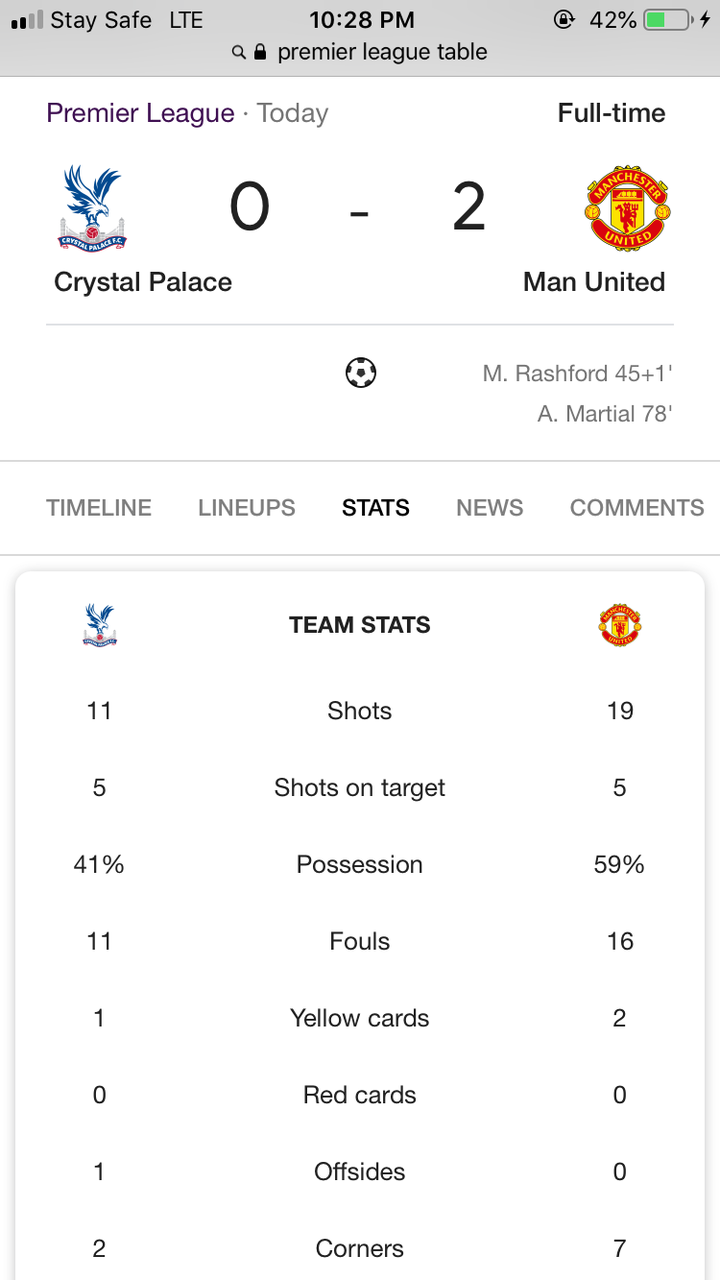Tap the small Crystal Palace logo in Team Stats
Image resolution: width=720 pixels, height=1280 pixels.
99,625
